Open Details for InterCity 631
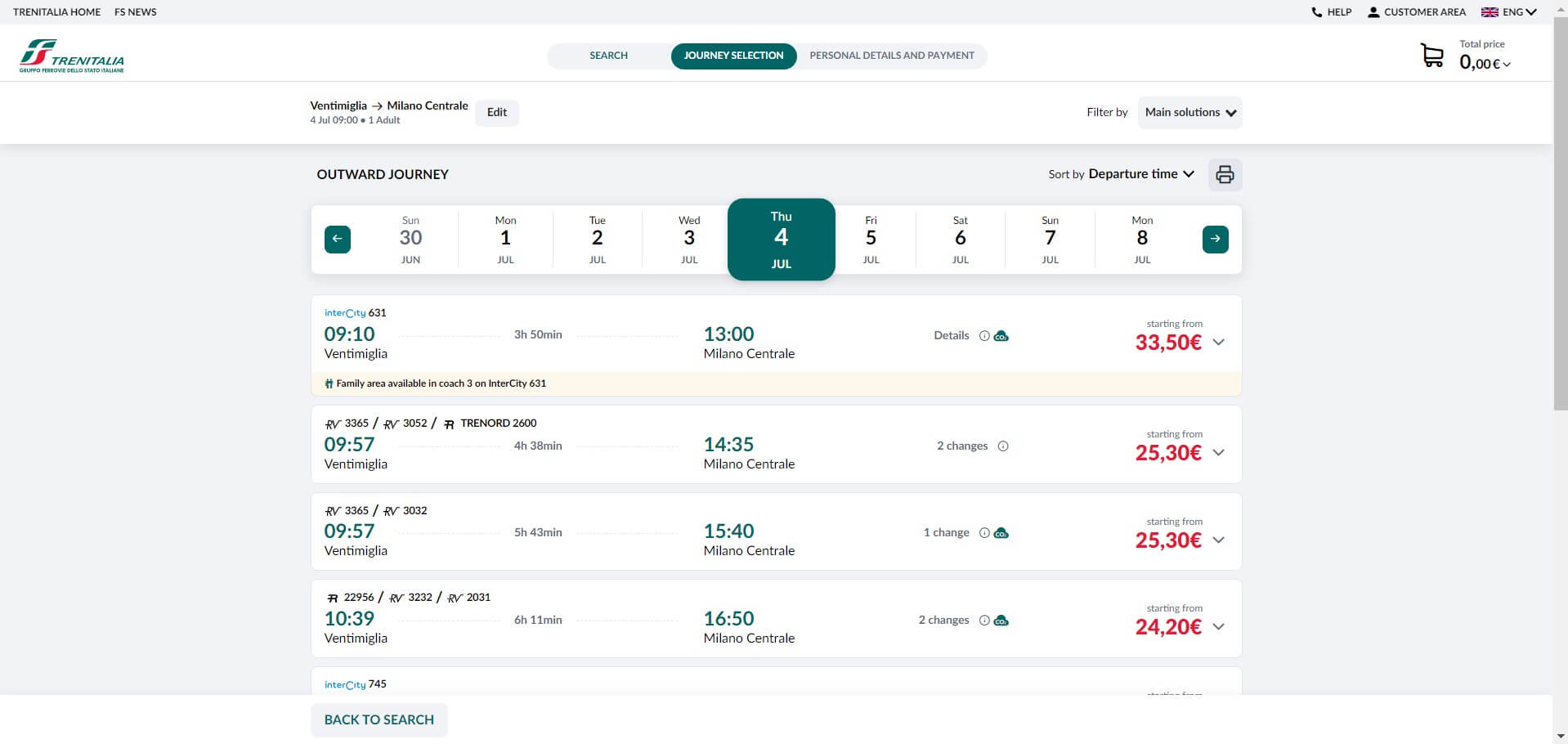Image resolution: width=1568 pixels, height=744 pixels. [x=952, y=336]
